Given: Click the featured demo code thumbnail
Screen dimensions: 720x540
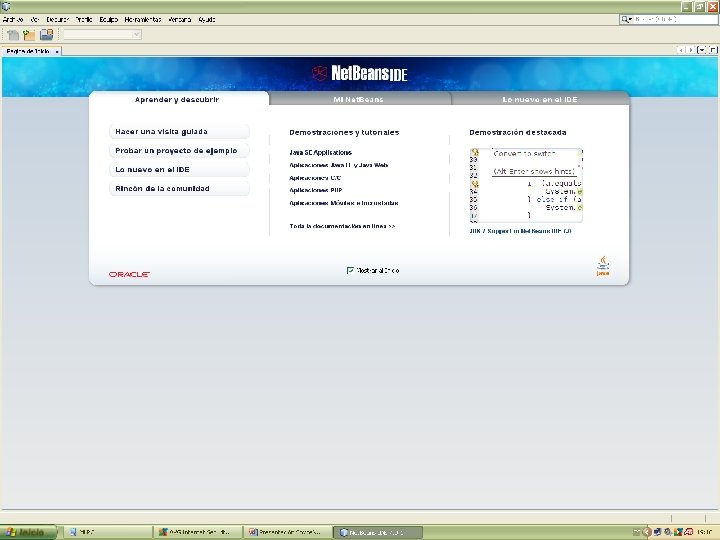Looking at the screenshot, I should coord(526,185).
